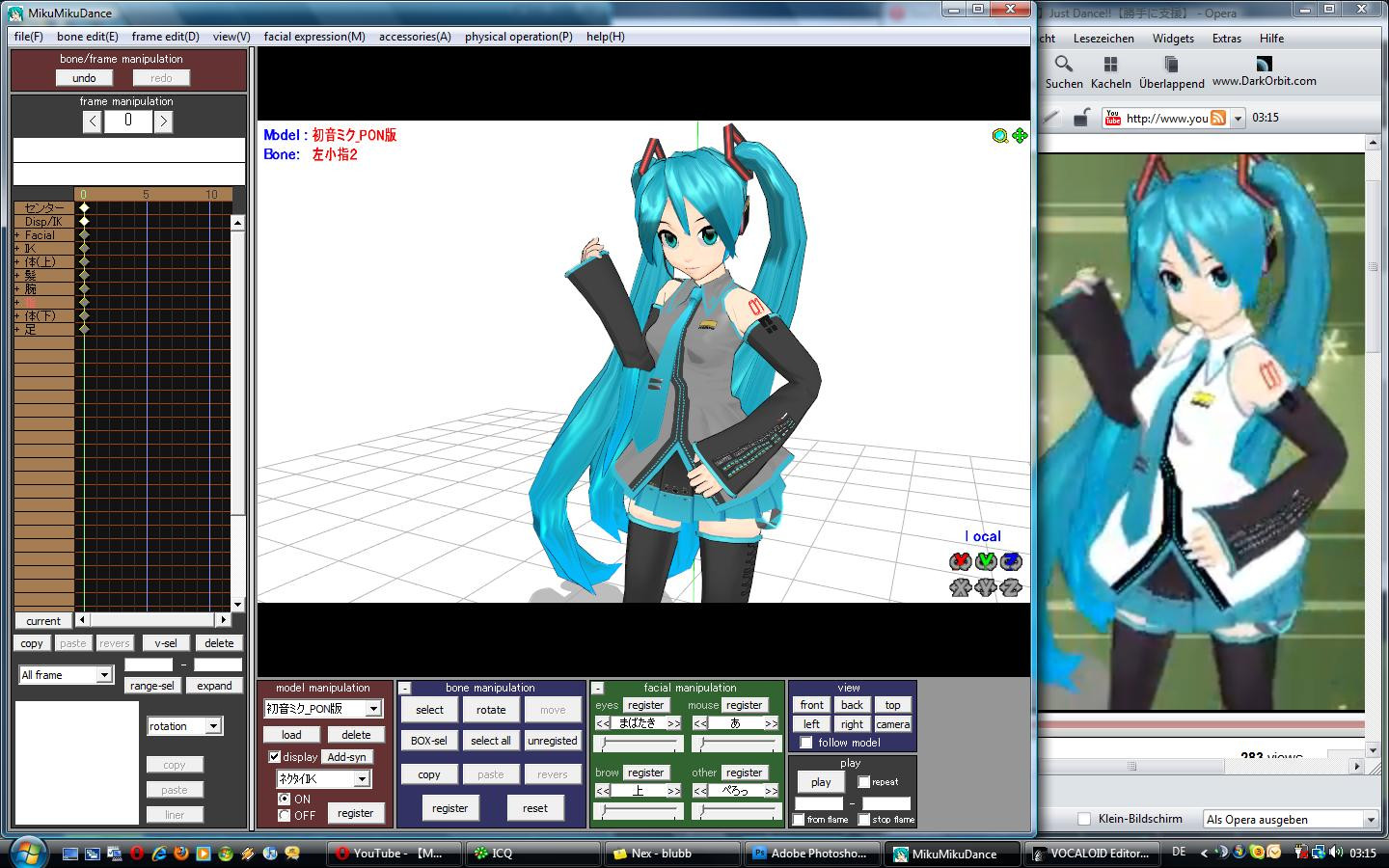The width and height of the screenshot is (1389, 868).
Task: Click the select all bones button
Action: pyautogui.click(x=491, y=741)
